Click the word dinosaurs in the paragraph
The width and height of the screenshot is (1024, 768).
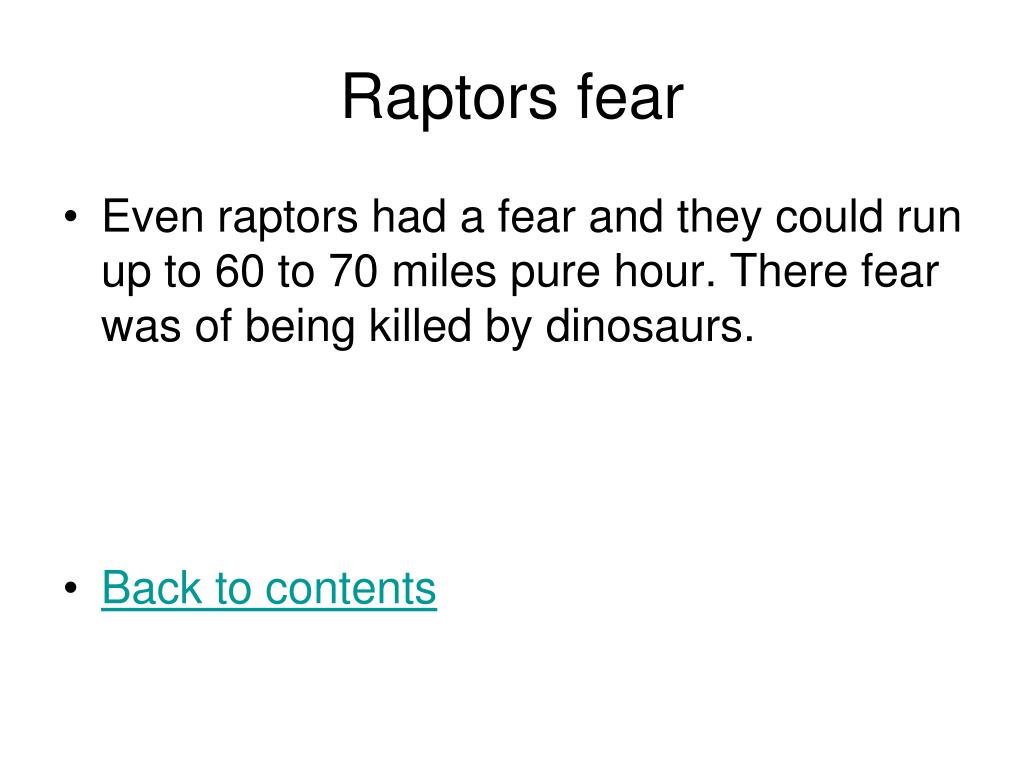[650, 325]
